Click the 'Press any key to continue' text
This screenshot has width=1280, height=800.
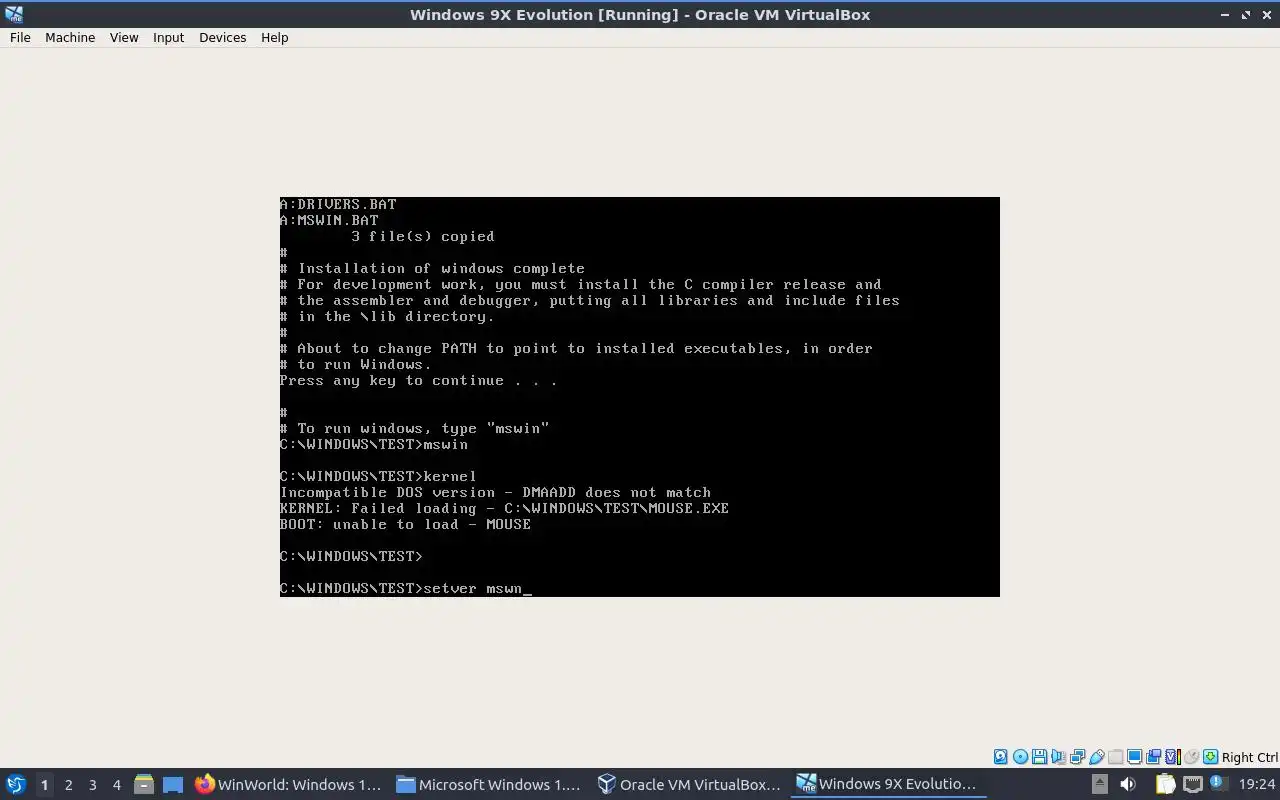pos(418,380)
